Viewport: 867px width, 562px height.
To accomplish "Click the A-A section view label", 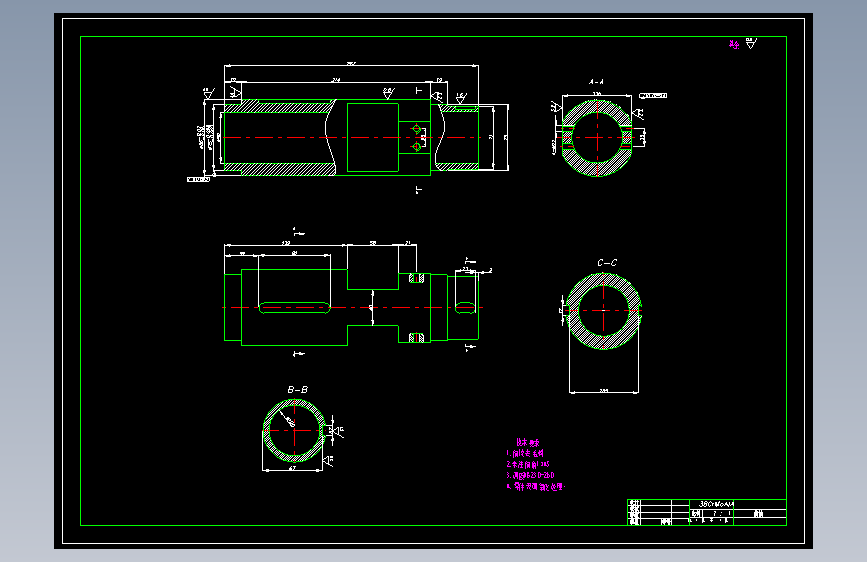I will tap(596, 82).
